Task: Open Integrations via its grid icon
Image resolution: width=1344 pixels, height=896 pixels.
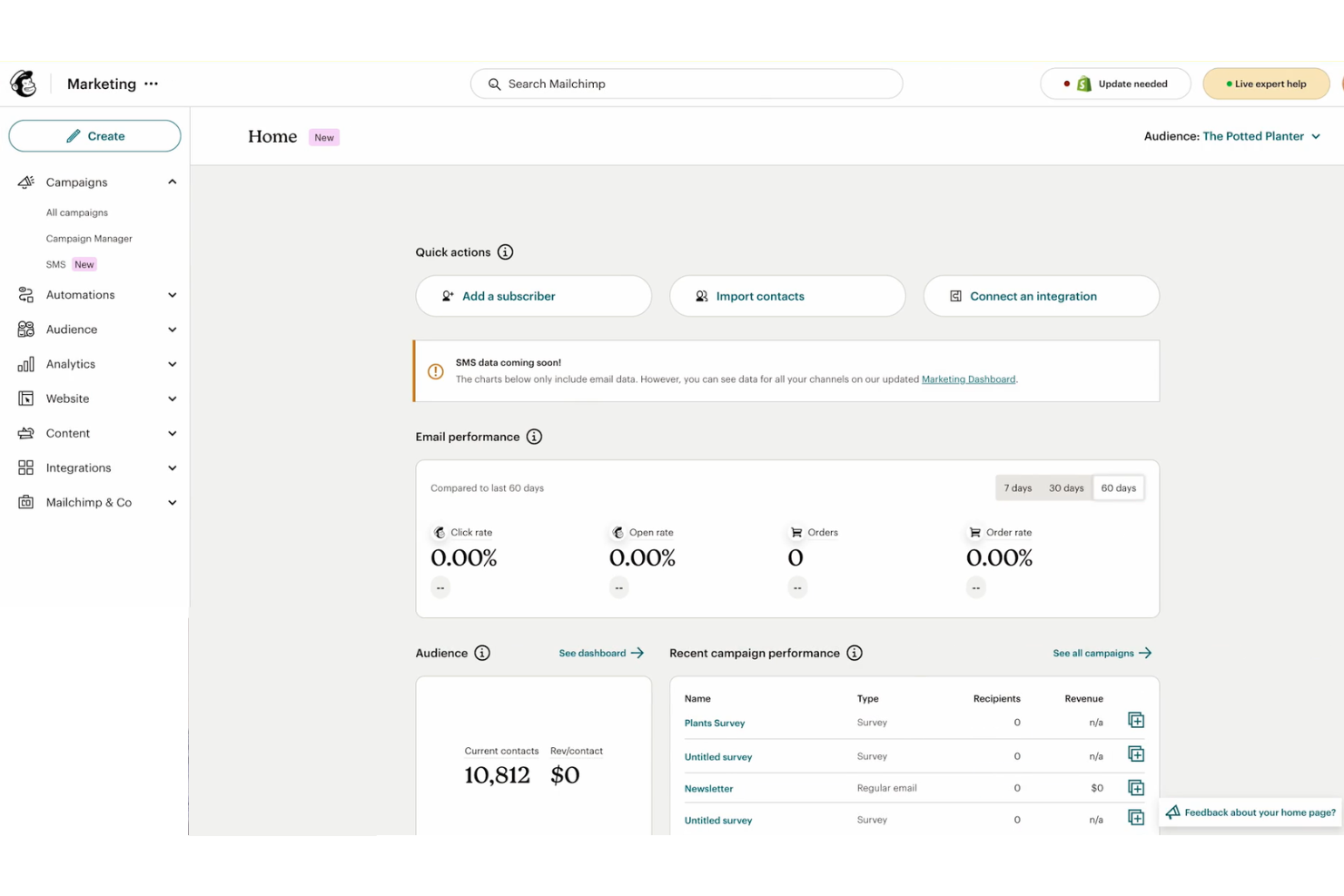Action: 26,468
